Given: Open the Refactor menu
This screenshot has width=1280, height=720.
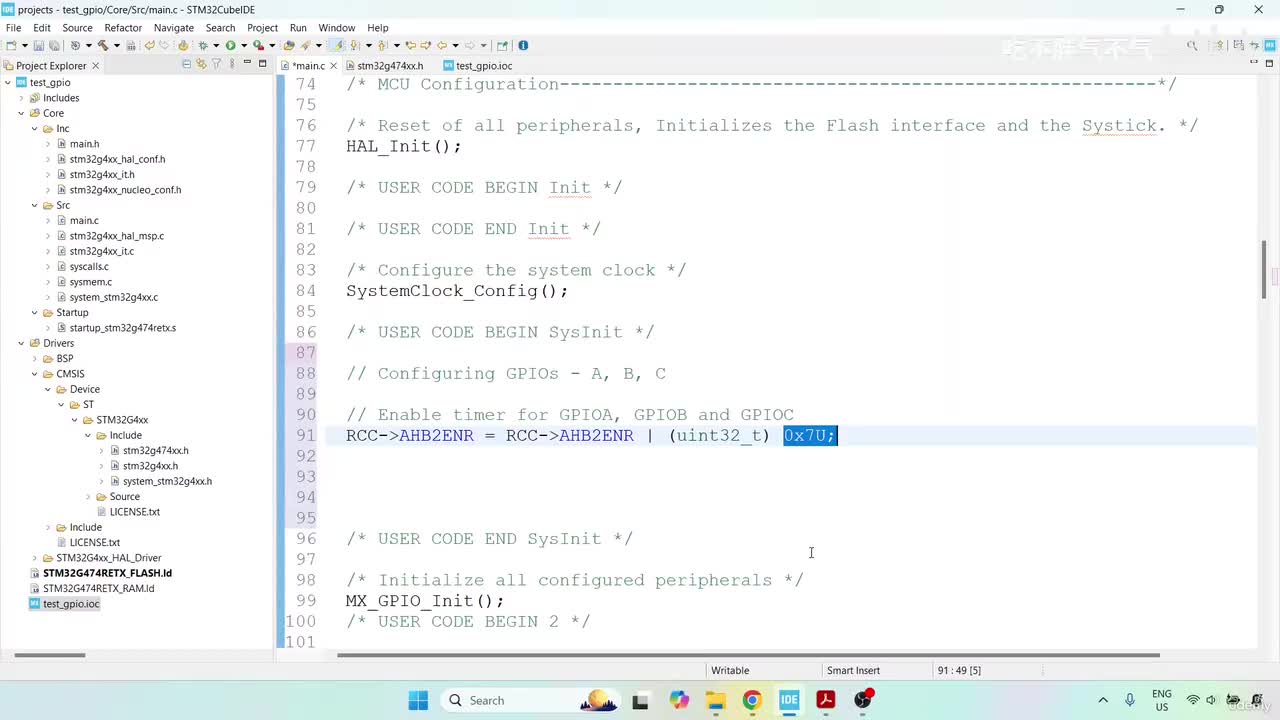Looking at the screenshot, I should [123, 28].
